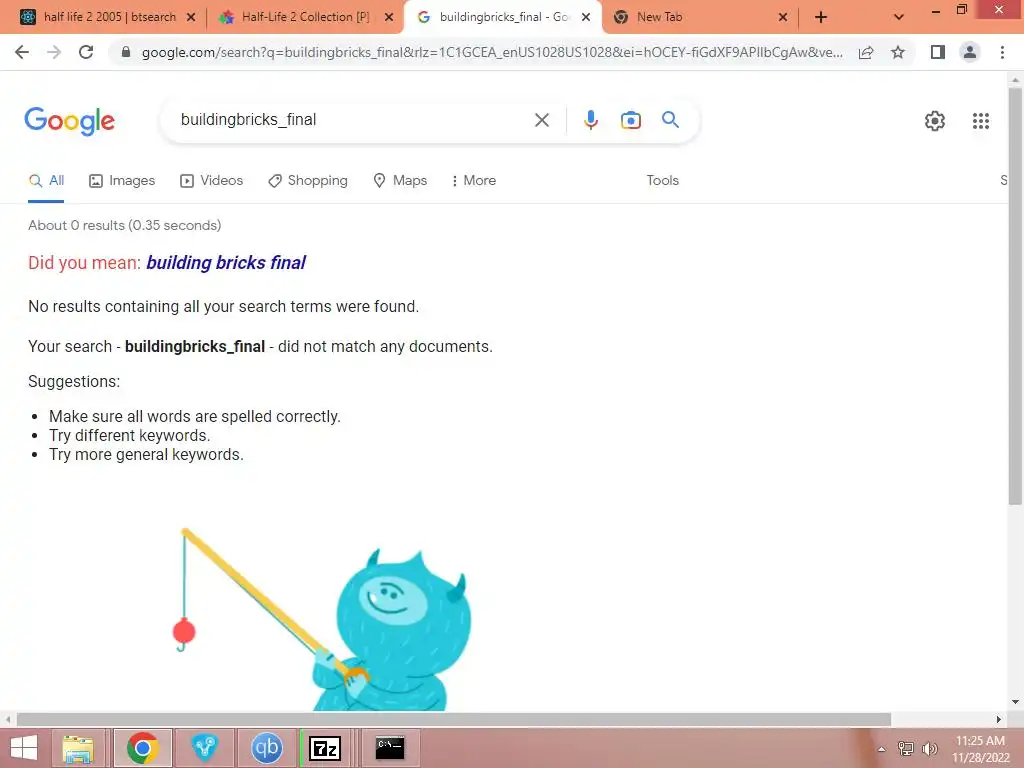The height and width of the screenshot is (768, 1024).
Task: Open Command Prompt from taskbar
Action: click(x=390, y=748)
